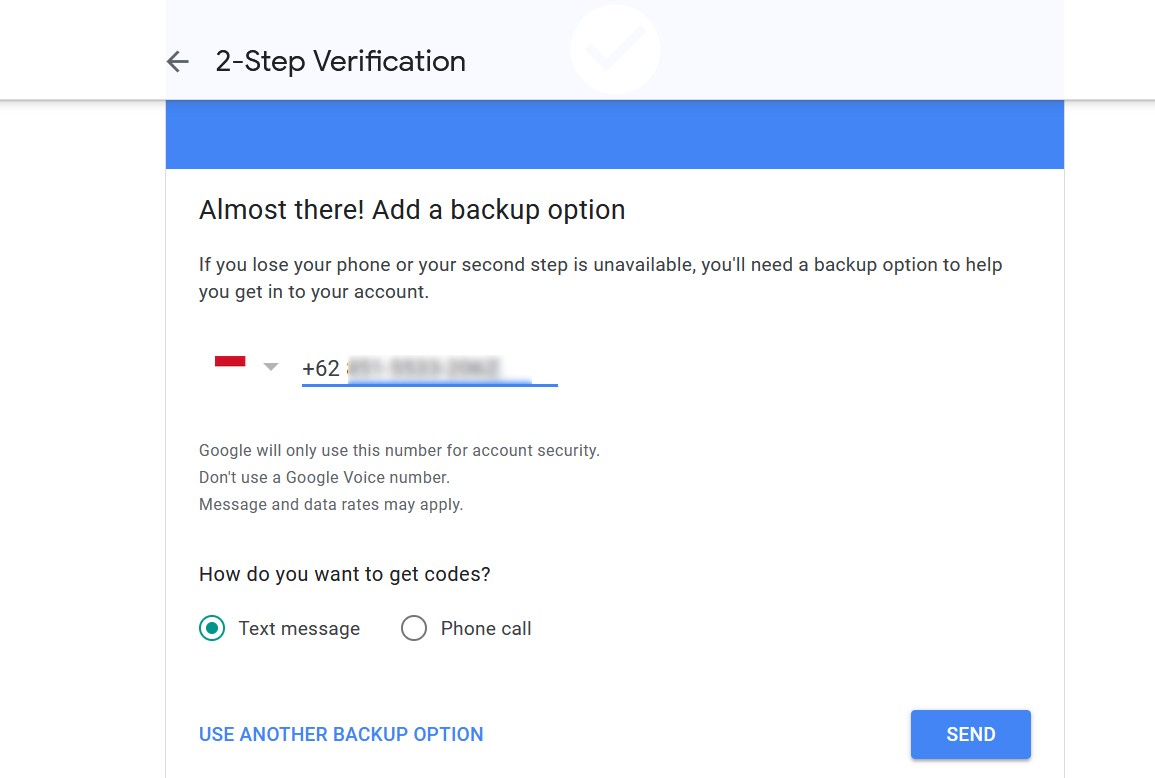
Task: Click the "Google will only use this number" note
Action: [x=399, y=451]
